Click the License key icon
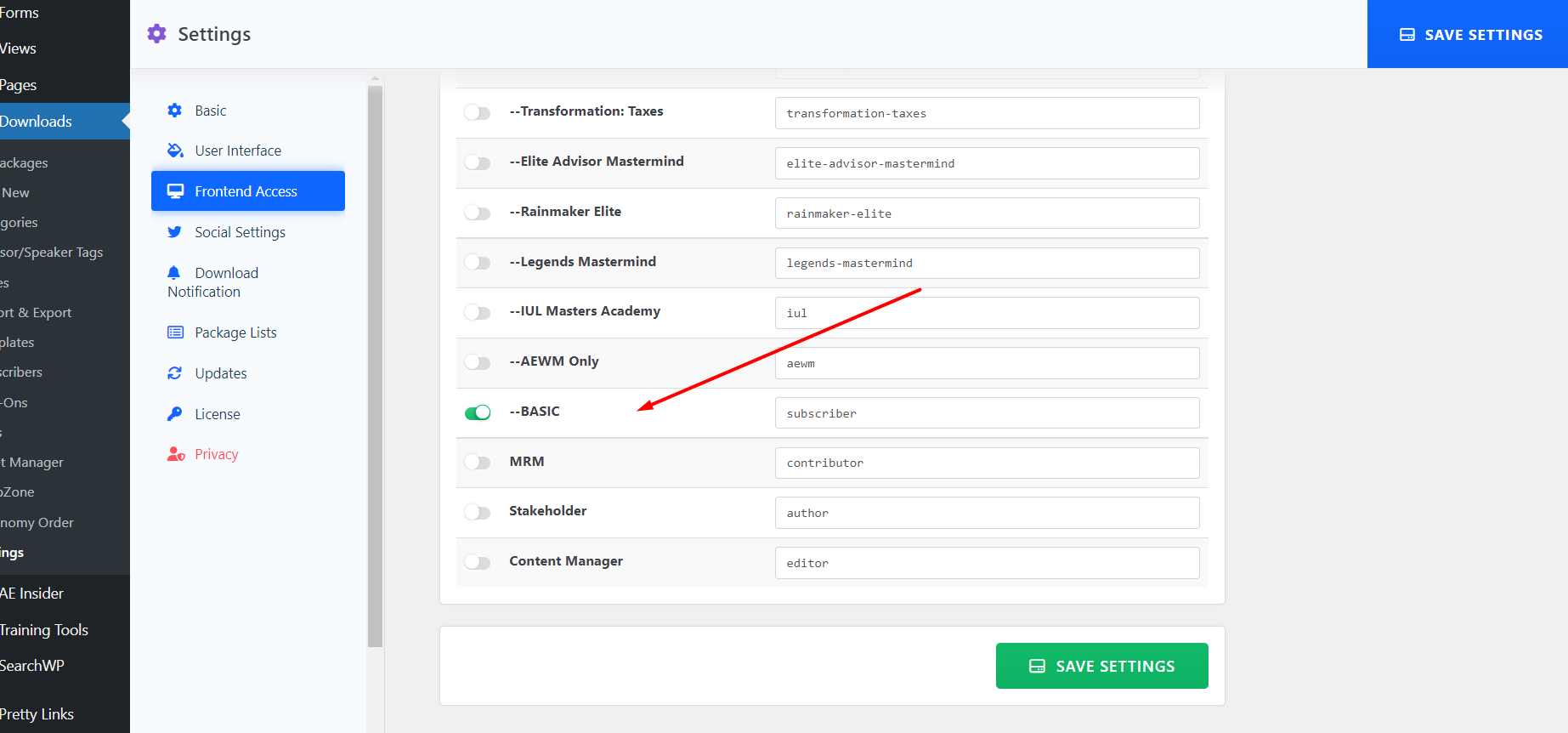The width and height of the screenshot is (1568, 733). click(175, 414)
